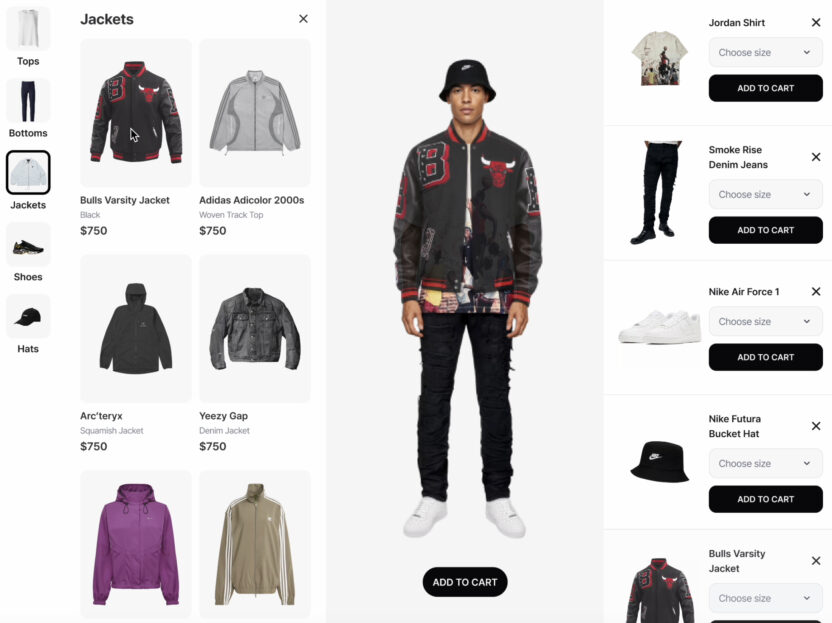Select the Hats category icon
Screen dimensions: 832x623
click(x=28, y=316)
